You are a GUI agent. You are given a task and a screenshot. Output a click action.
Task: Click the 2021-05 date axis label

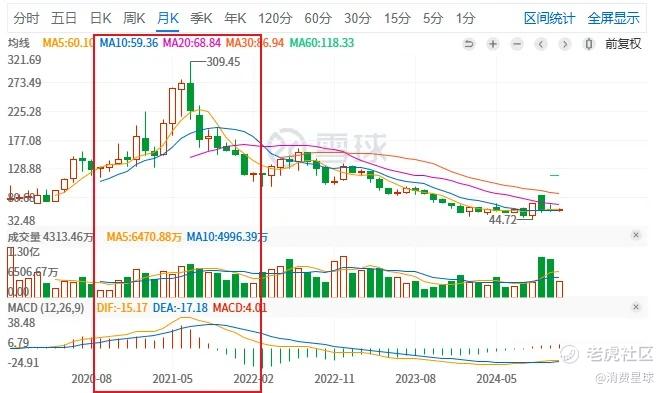[172, 379]
